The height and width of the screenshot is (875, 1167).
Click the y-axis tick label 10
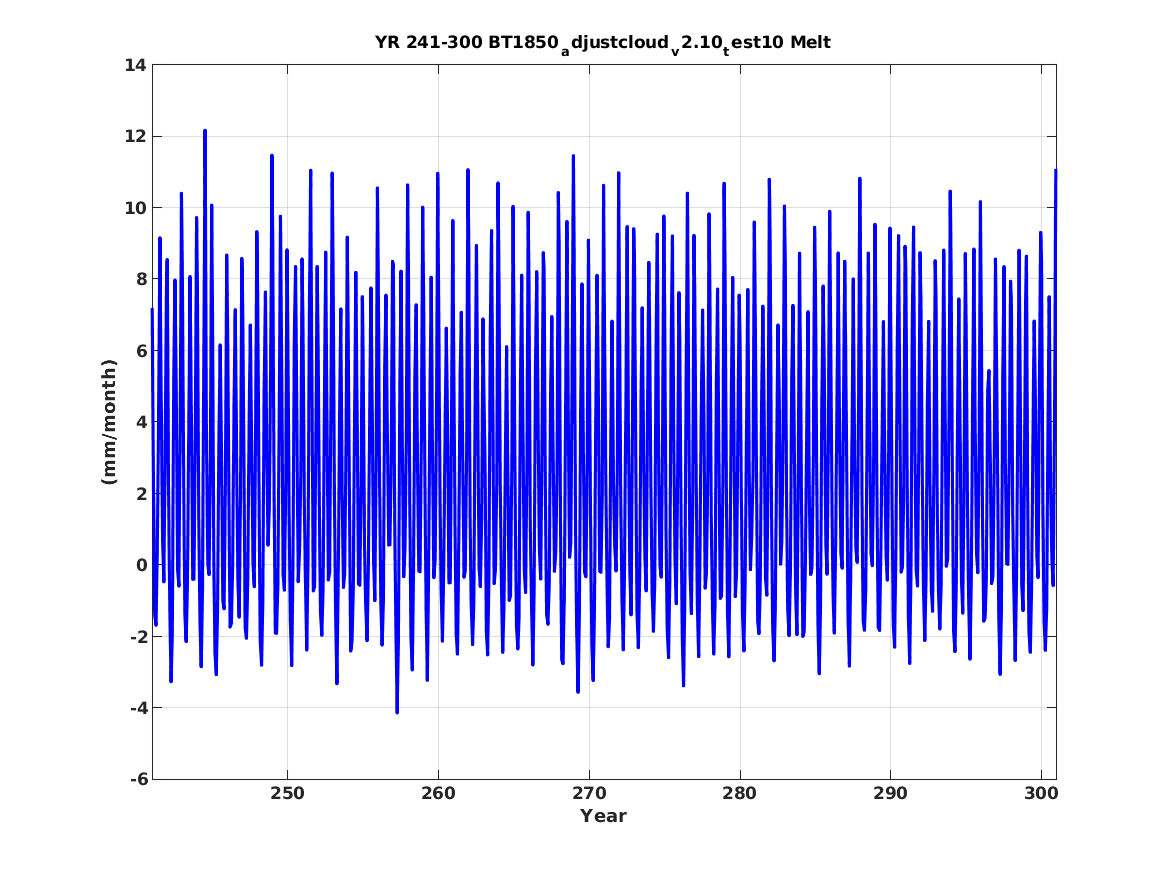tap(136, 208)
